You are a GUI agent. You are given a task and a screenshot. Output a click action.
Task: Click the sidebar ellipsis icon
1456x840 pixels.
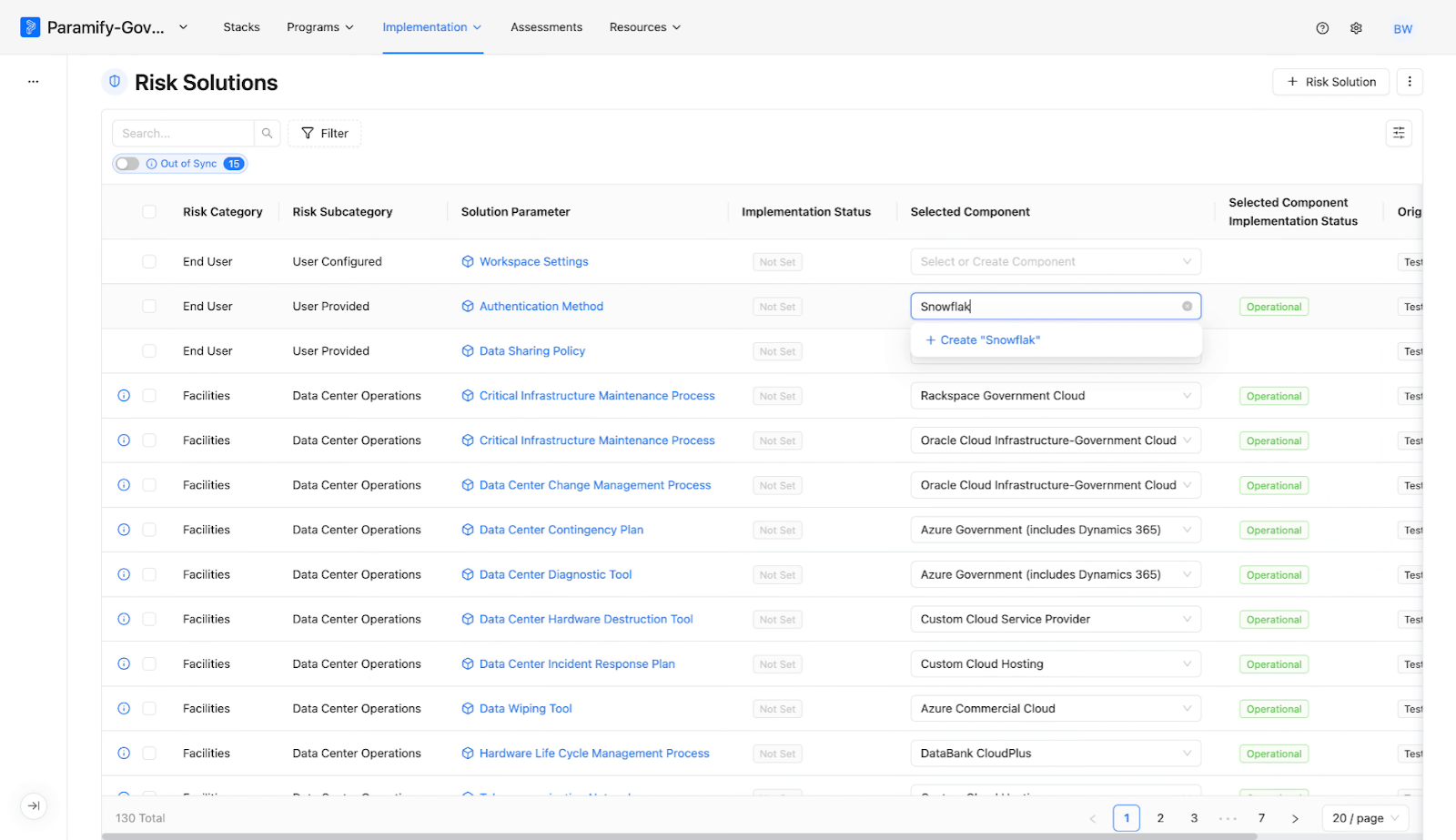coord(34,81)
